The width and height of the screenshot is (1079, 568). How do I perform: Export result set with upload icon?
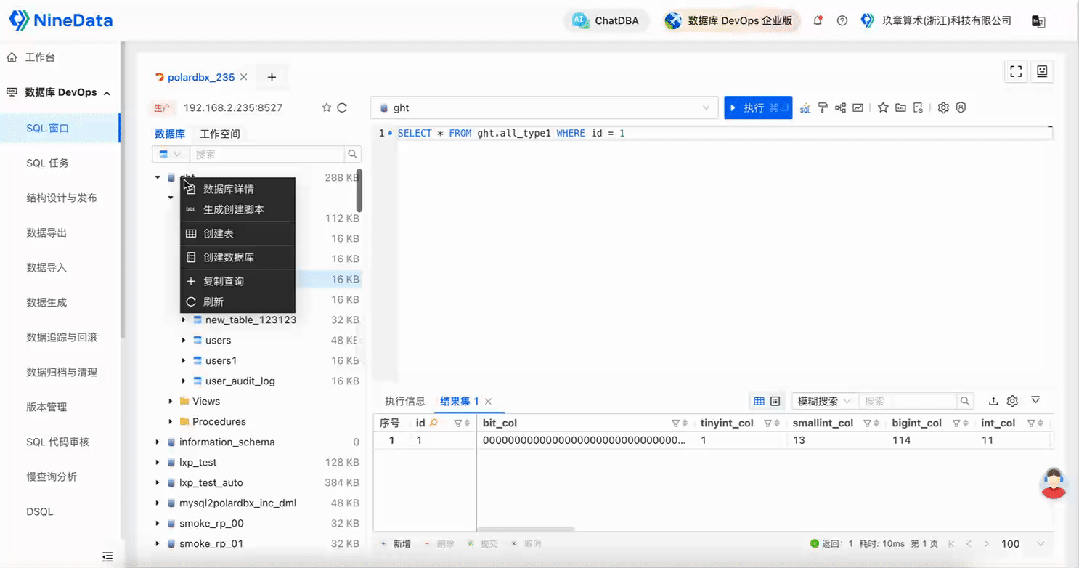[993, 401]
